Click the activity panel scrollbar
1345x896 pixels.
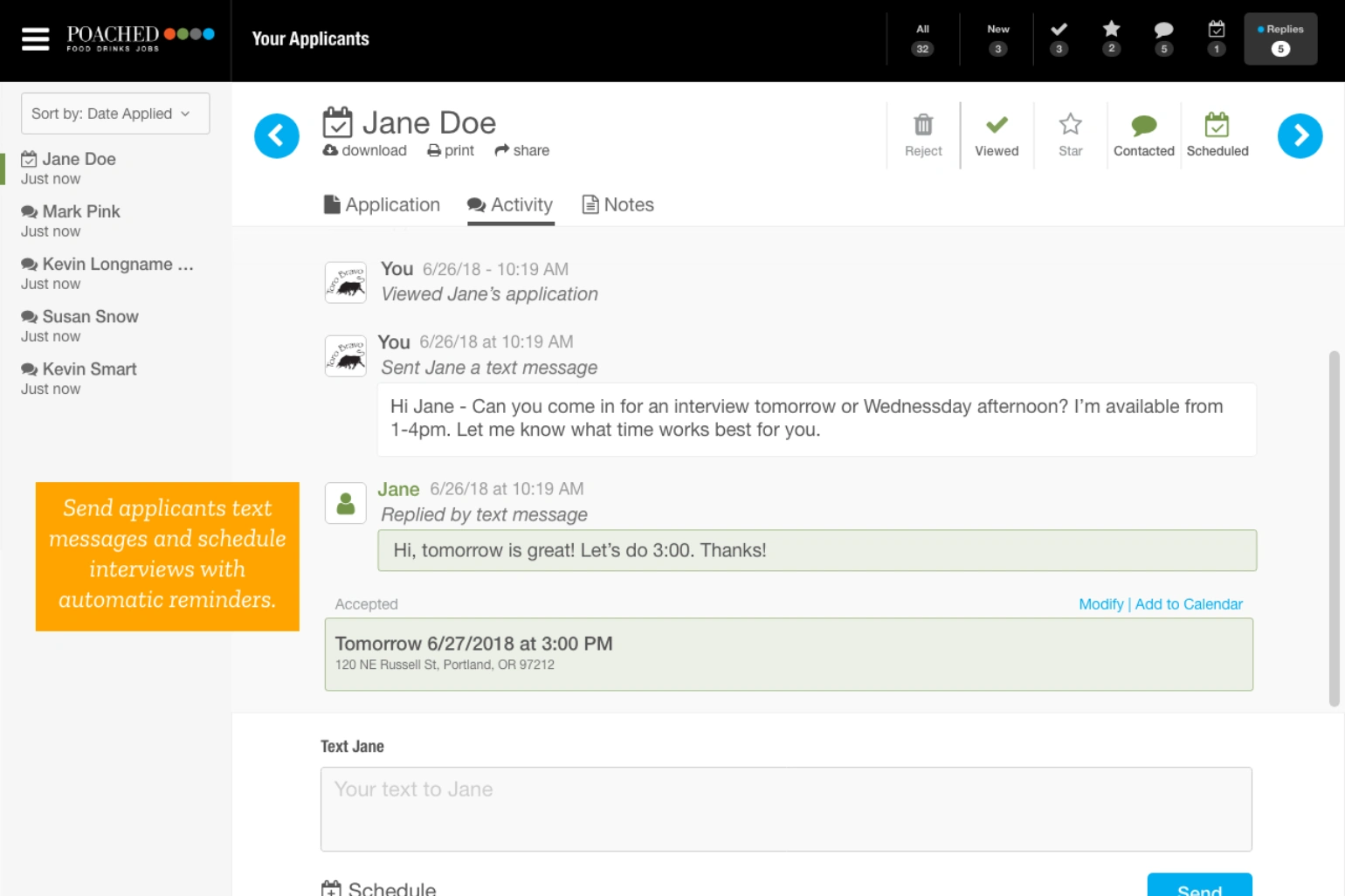1334,528
